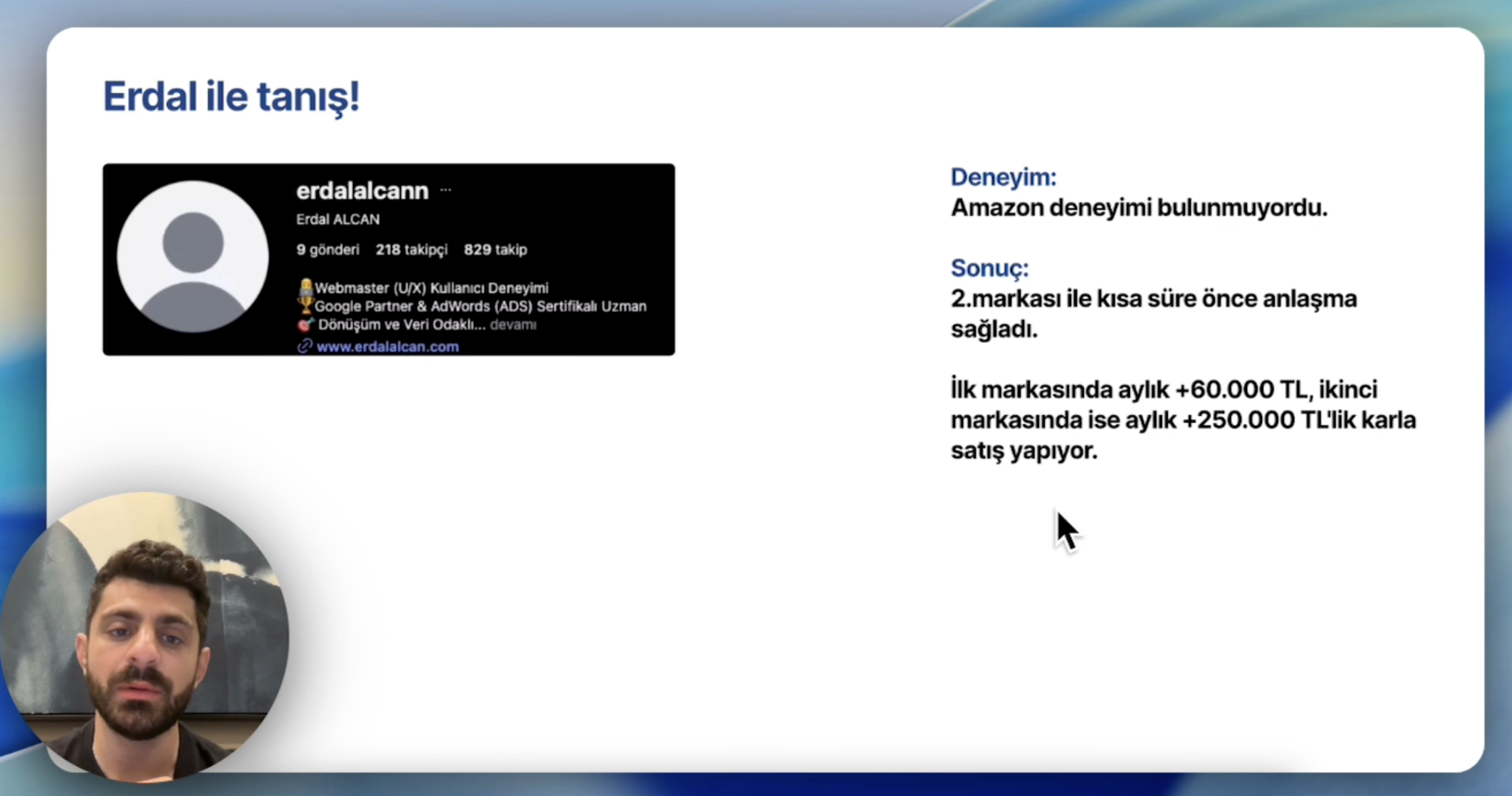Viewport: 1512px width, 796px height.
Task: Click the 'Deneyim:' heading
Action: click(1003, 176)
